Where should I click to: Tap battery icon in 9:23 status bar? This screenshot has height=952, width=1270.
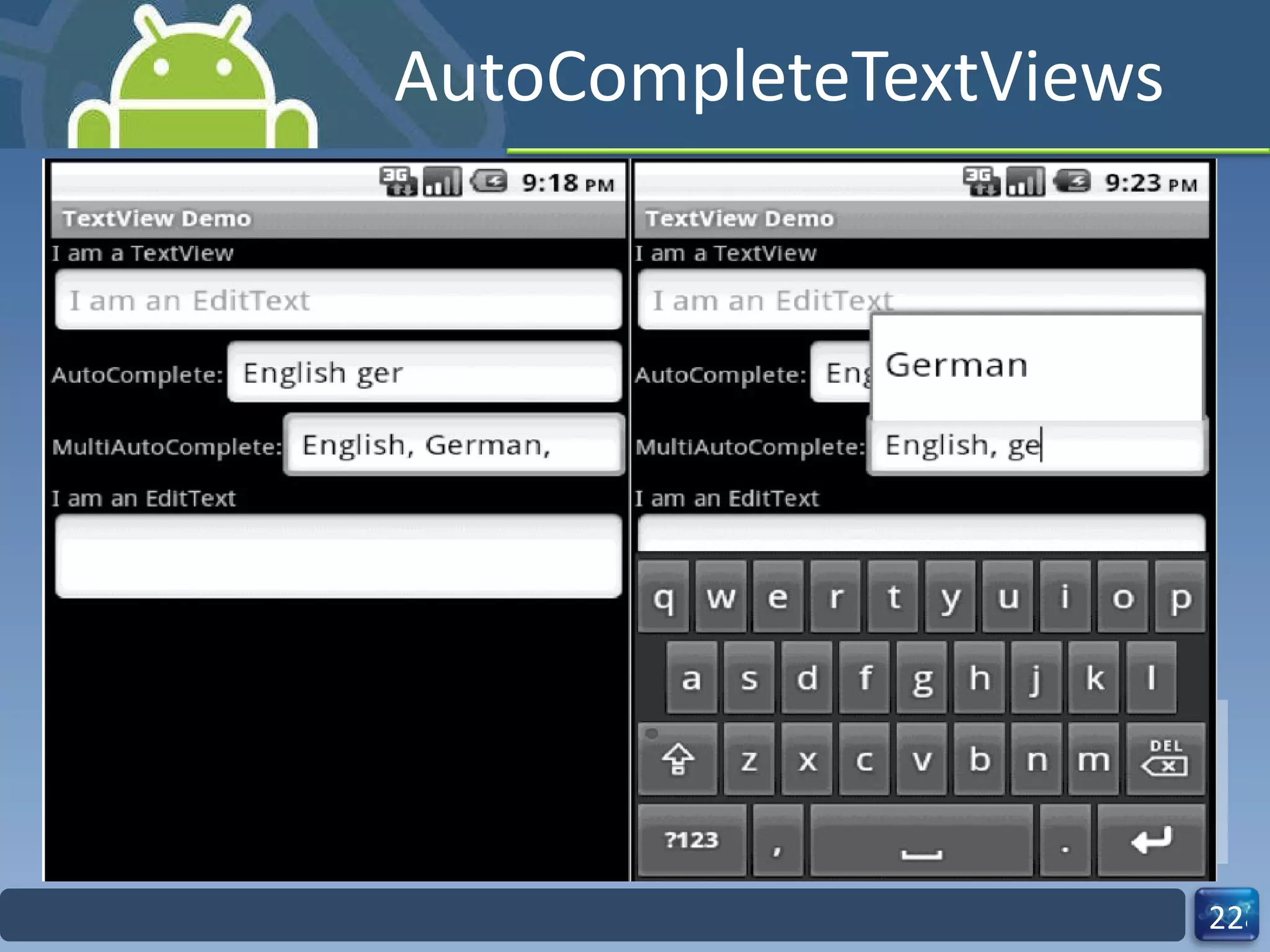(1072, 182)
